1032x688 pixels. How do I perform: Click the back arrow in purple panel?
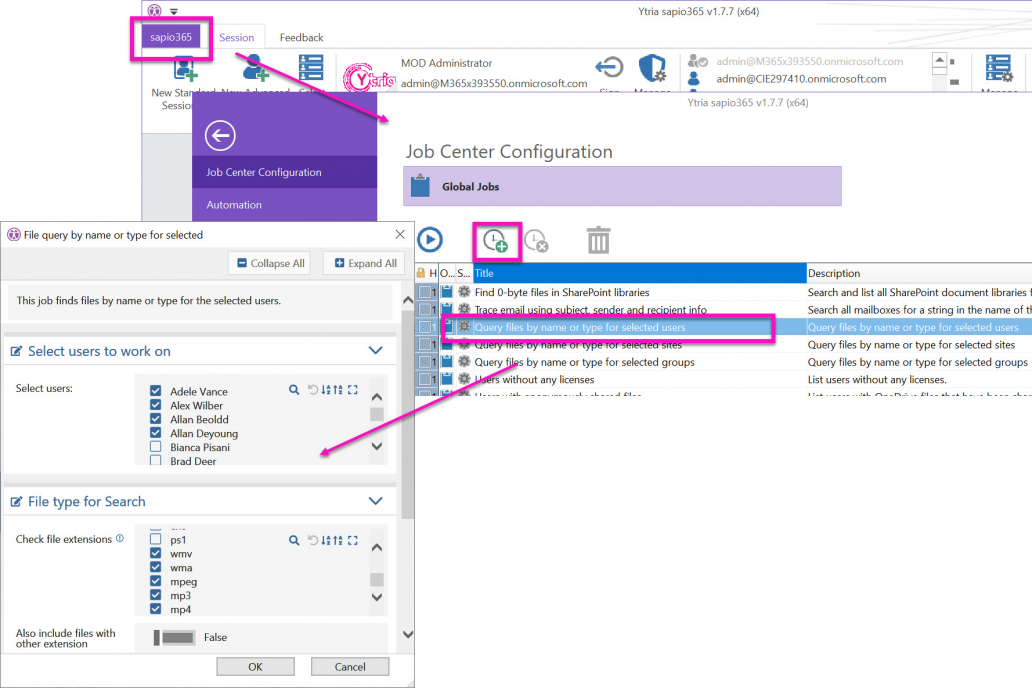click(220, 136)
